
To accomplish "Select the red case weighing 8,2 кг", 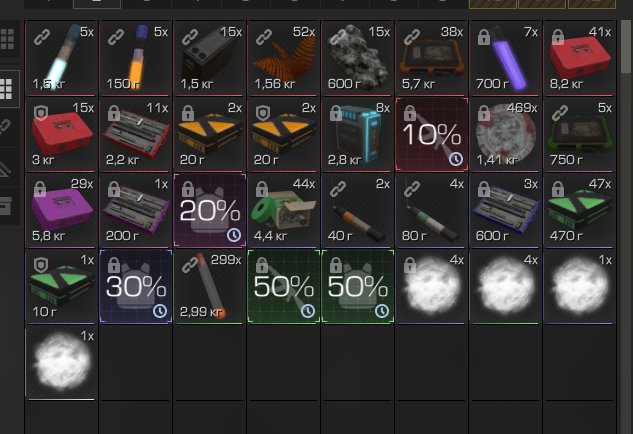I will tap(580, 58).
